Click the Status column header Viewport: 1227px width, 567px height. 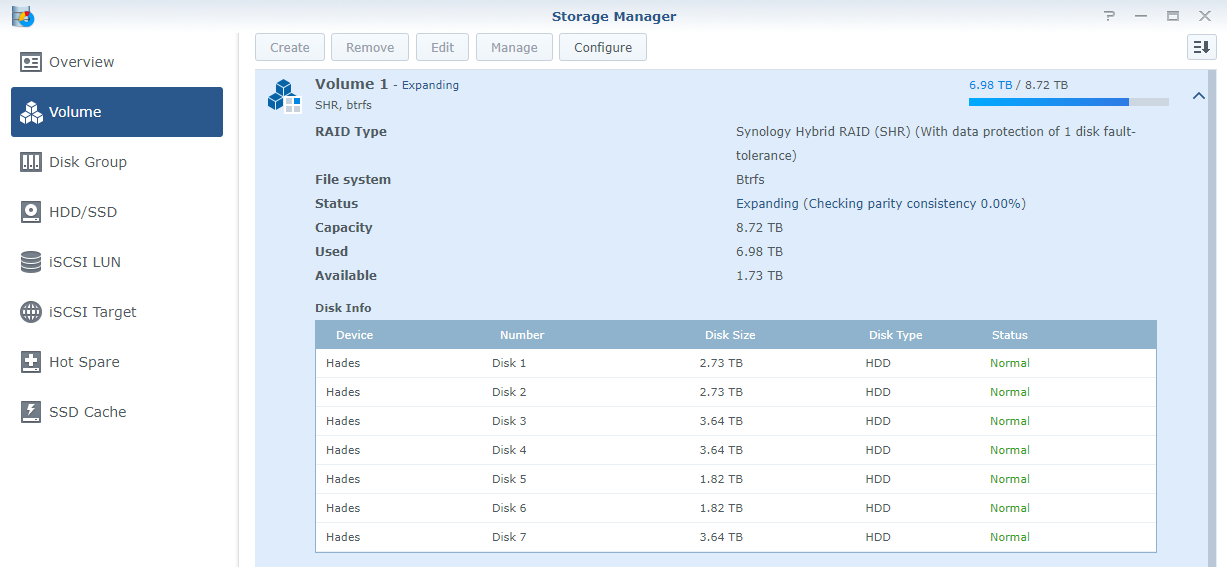click(x=1010, y=335)
